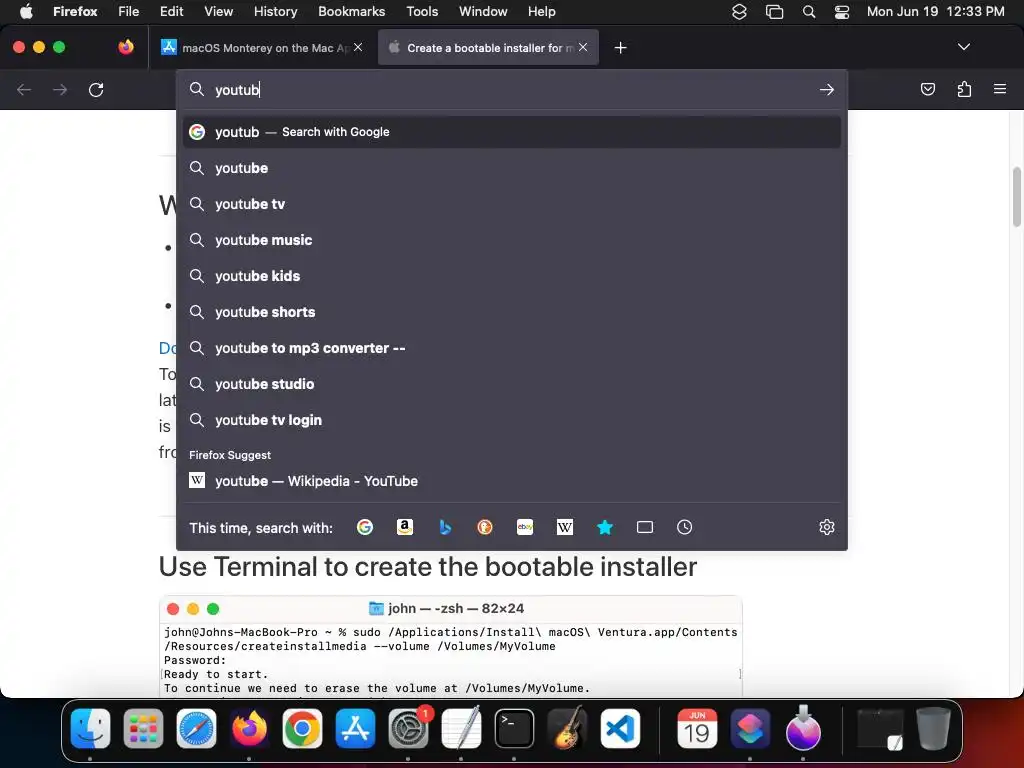Choose "youtub — Search with Google" result
Screen dimensions: 1024x768
click(x=512, y=132)
